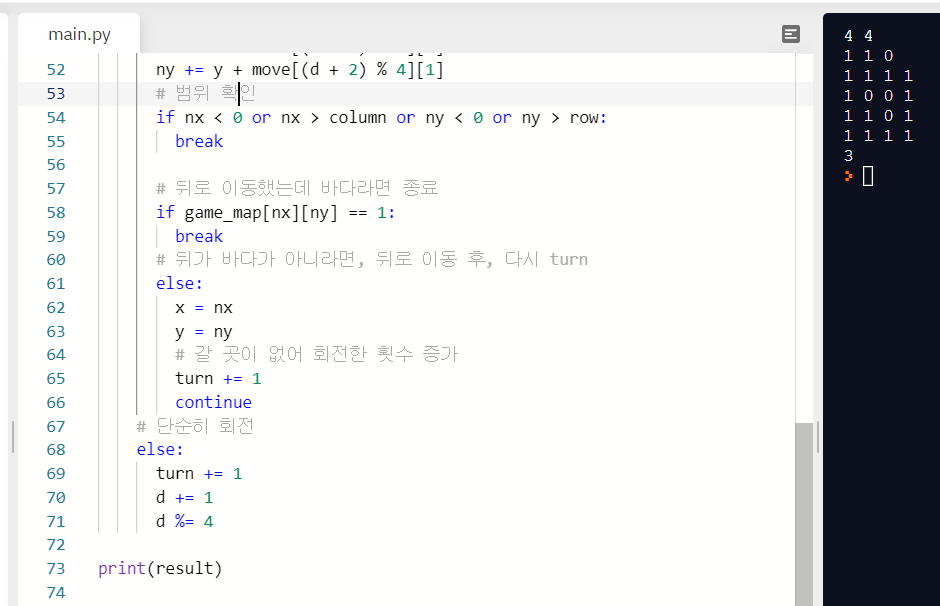This screenshot has width=940, height=606.
Task: Click 'game_map[nx][ny]' condition text
Action: pyautogui.click(x=261, y=213)
